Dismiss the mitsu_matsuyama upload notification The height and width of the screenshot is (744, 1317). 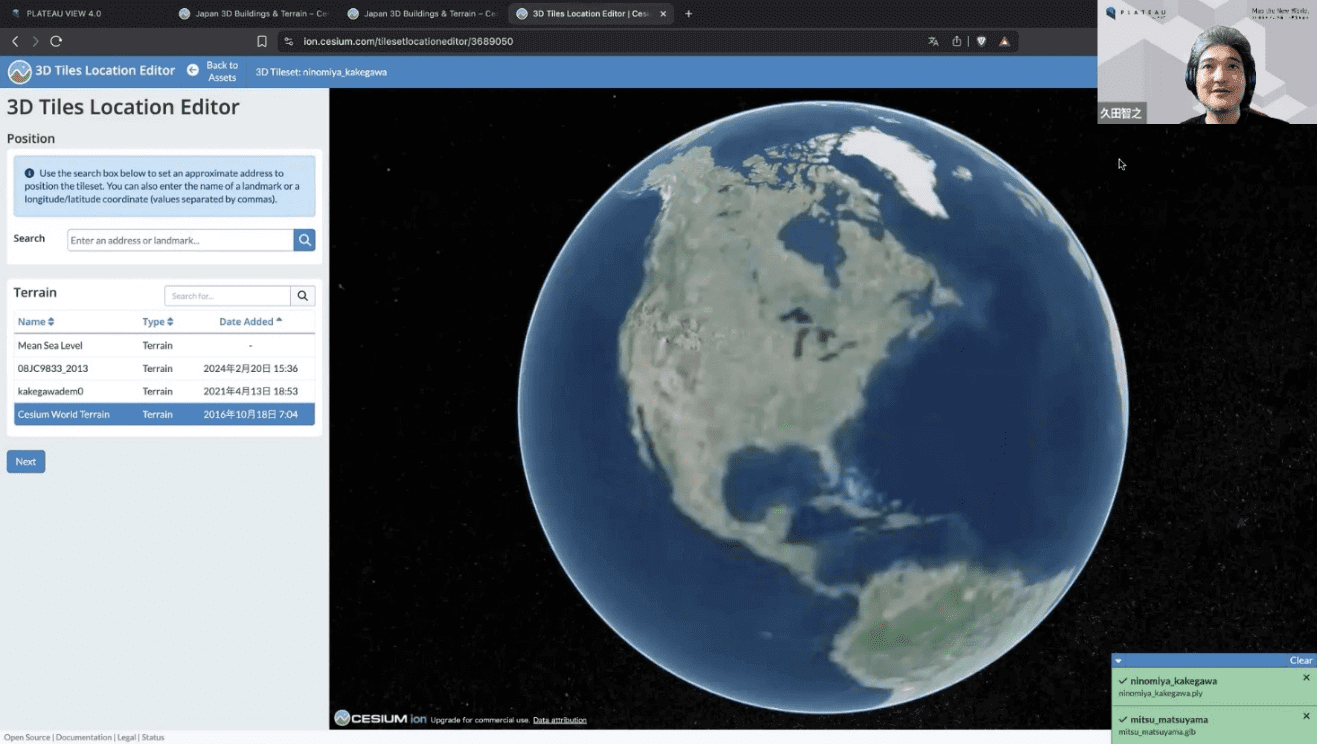[1306, 716]
